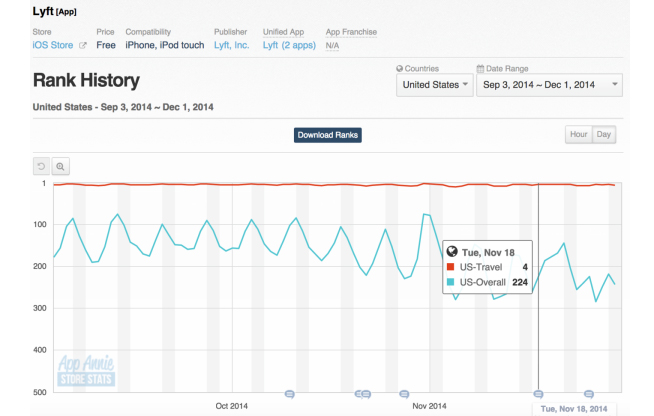This screenshot has height=416, width=654.
Task: Switch chart granularity to Hour
Action: pyautogui.click(x=578, y=135)
